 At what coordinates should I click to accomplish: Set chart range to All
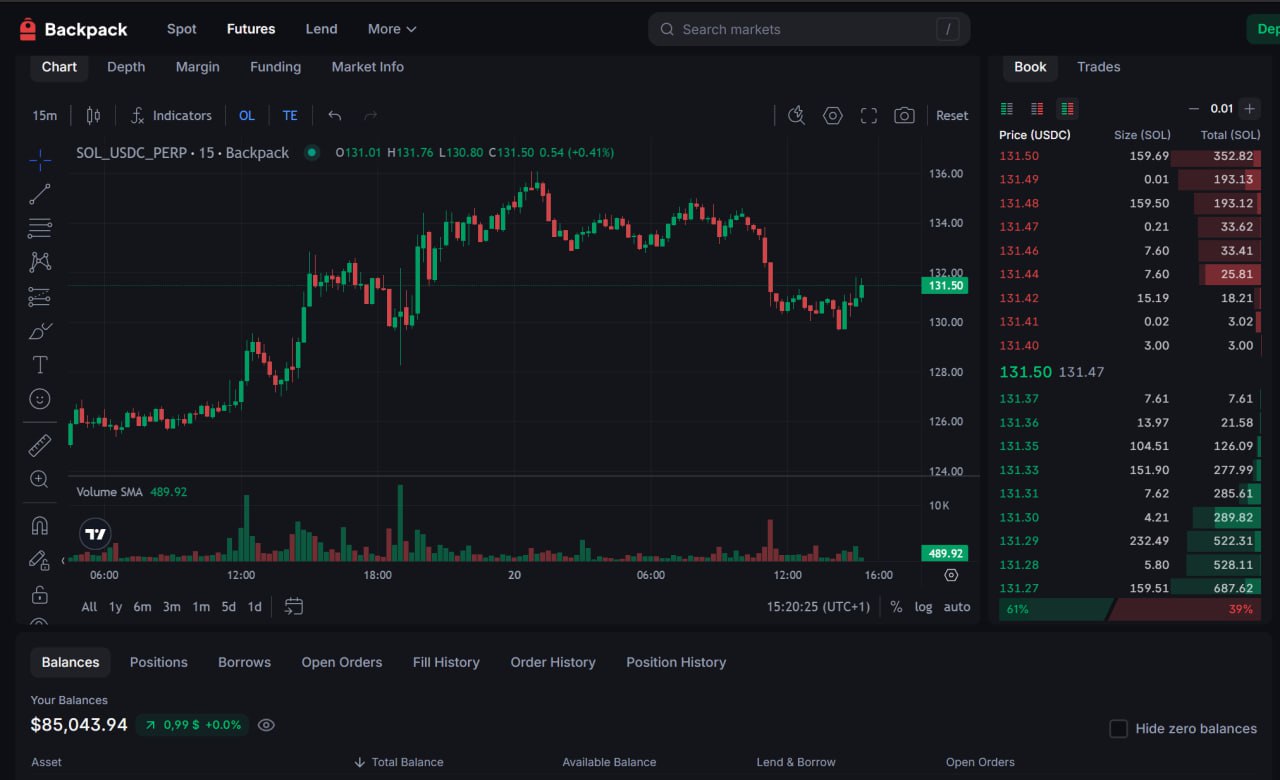pyautogui.click(x=89, y=606)
